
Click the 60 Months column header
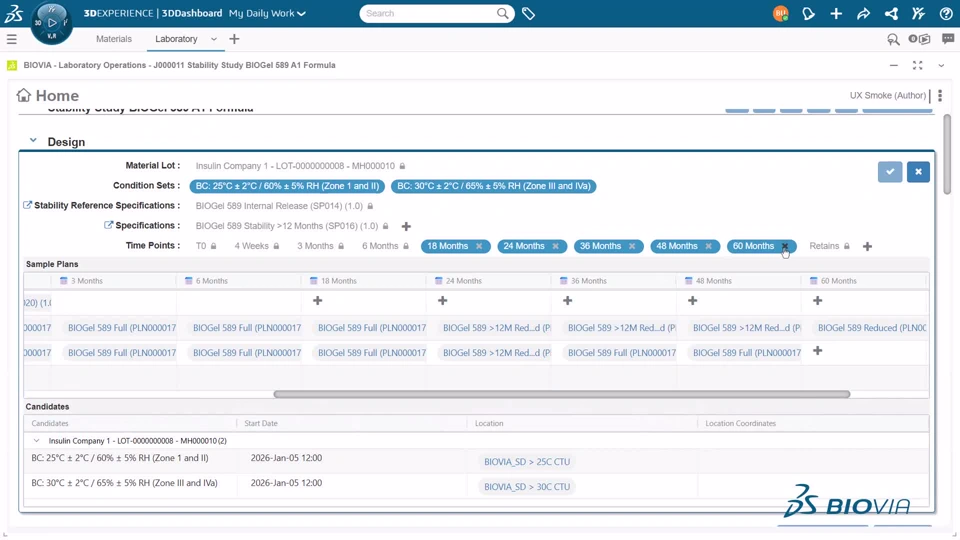coord(863,281)
